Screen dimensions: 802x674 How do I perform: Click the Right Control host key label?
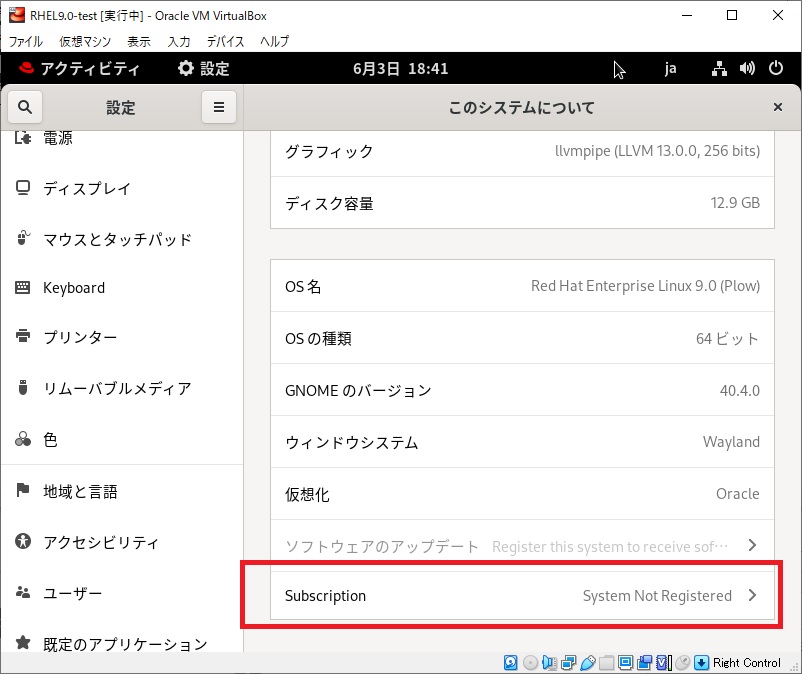(x=747, y=663)
